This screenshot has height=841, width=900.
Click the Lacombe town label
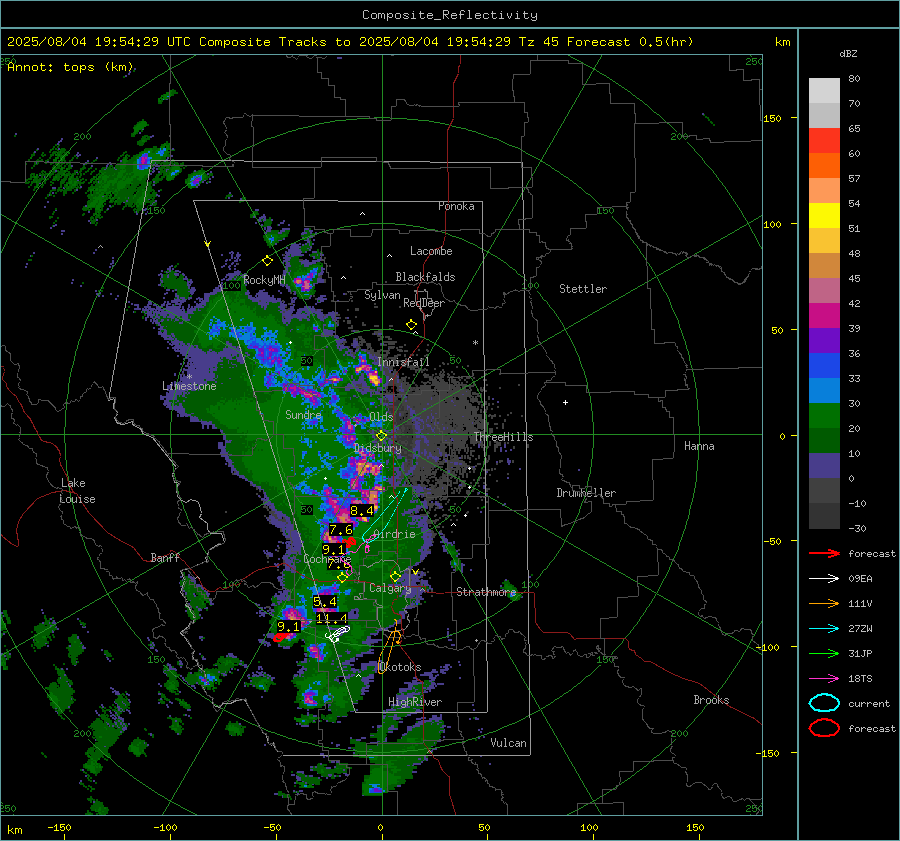(431, 251)
